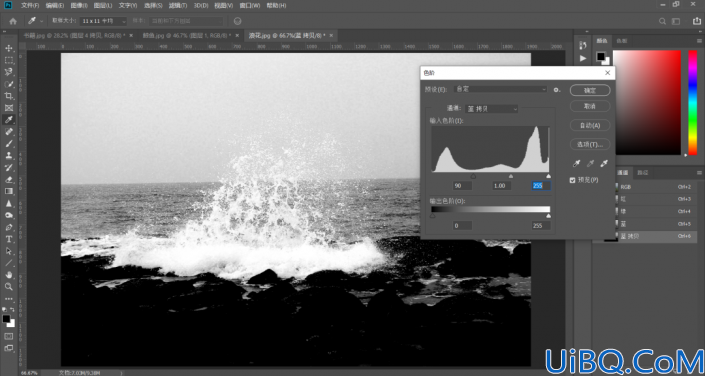Choose the Horizontal Type tool
Viewport: 705px width, 376px height.
(x=9, y=239)
